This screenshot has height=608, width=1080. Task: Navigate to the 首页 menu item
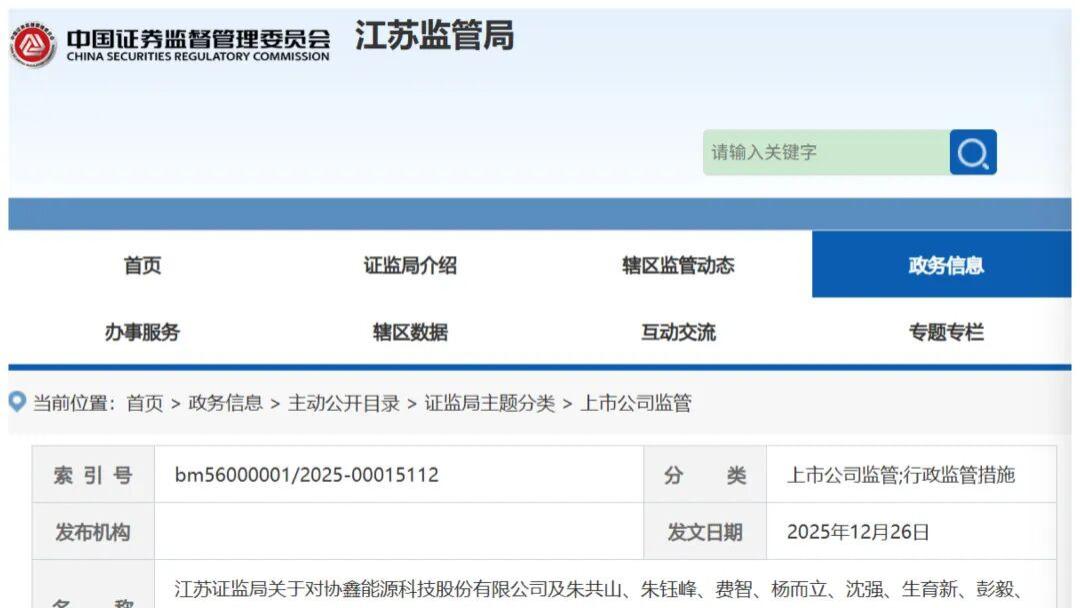(143, 264)
